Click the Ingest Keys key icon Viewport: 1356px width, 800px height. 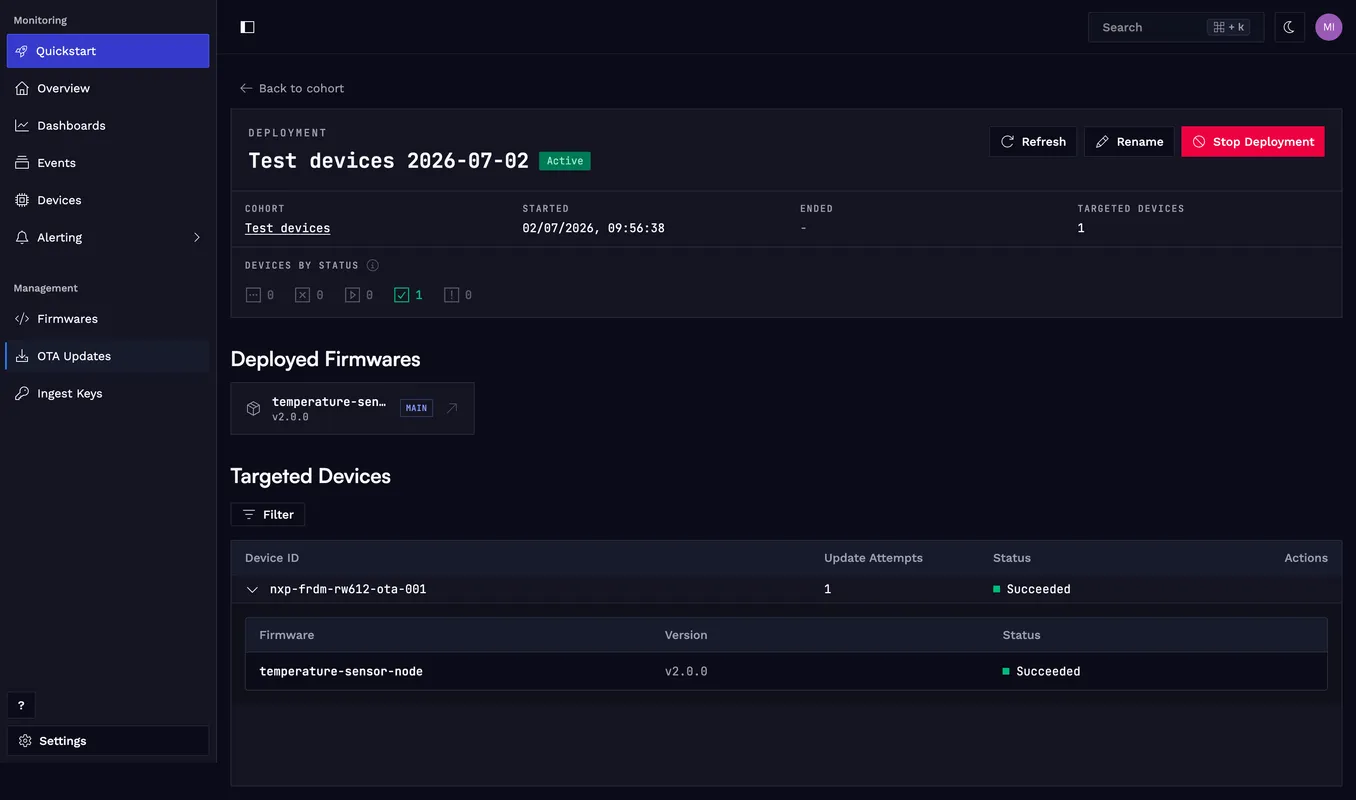point(22,393)
